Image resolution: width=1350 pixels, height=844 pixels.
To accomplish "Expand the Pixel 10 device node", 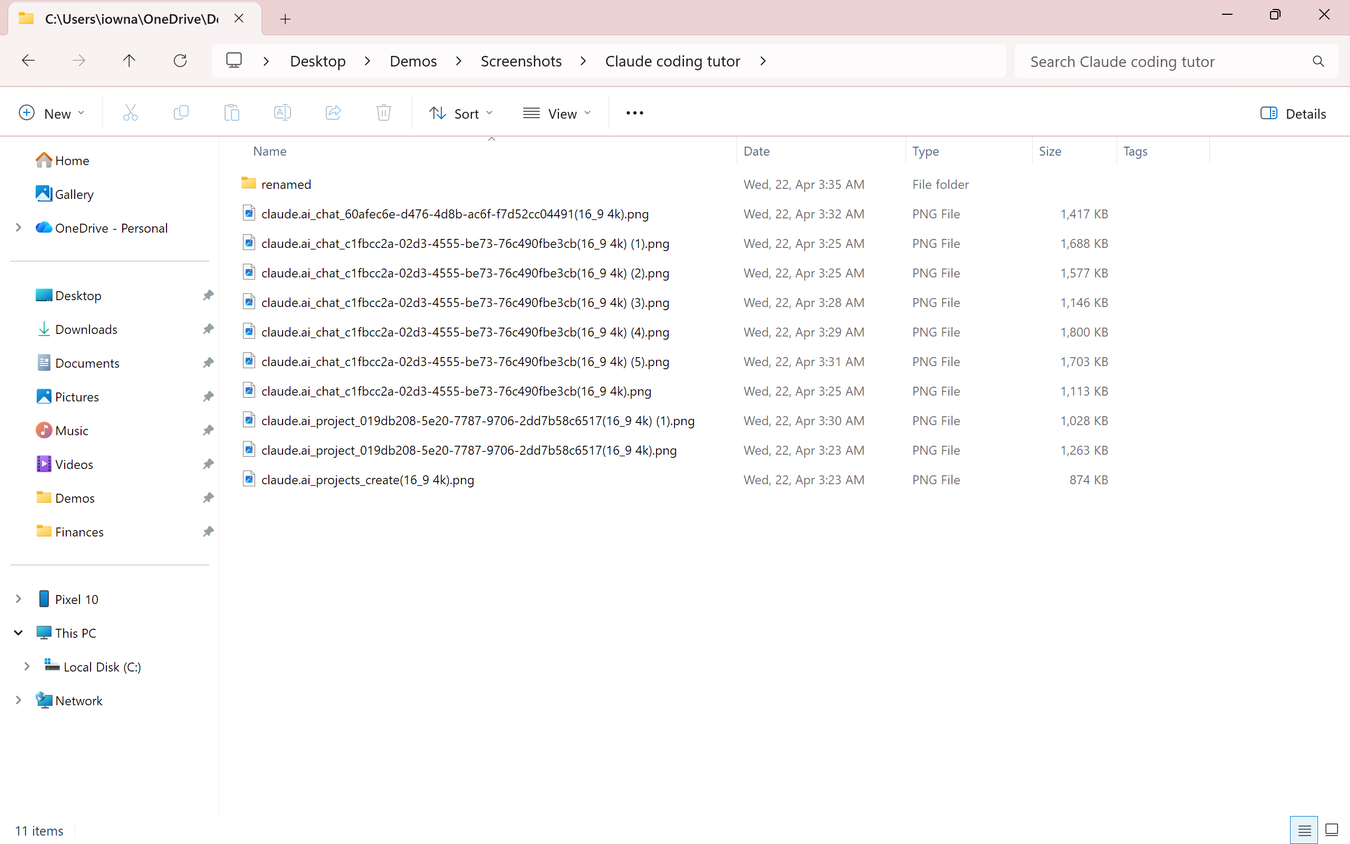I will (18, 599).
